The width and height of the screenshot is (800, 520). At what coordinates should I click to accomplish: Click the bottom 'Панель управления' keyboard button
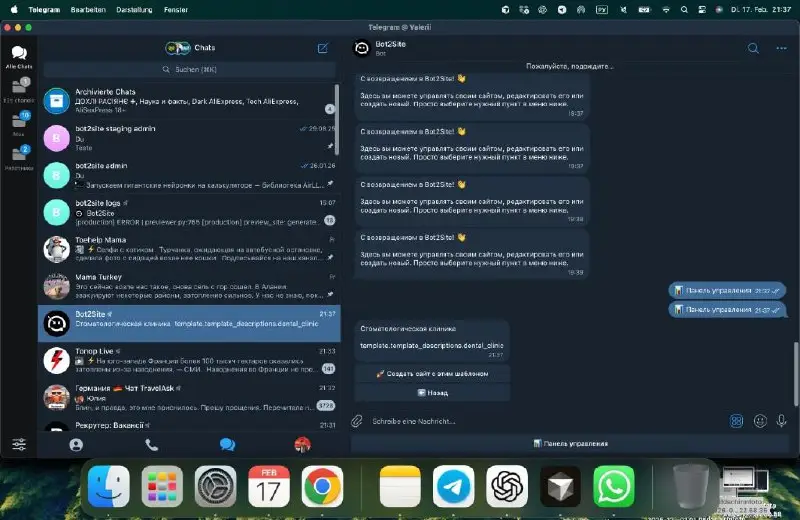(571, 443)
